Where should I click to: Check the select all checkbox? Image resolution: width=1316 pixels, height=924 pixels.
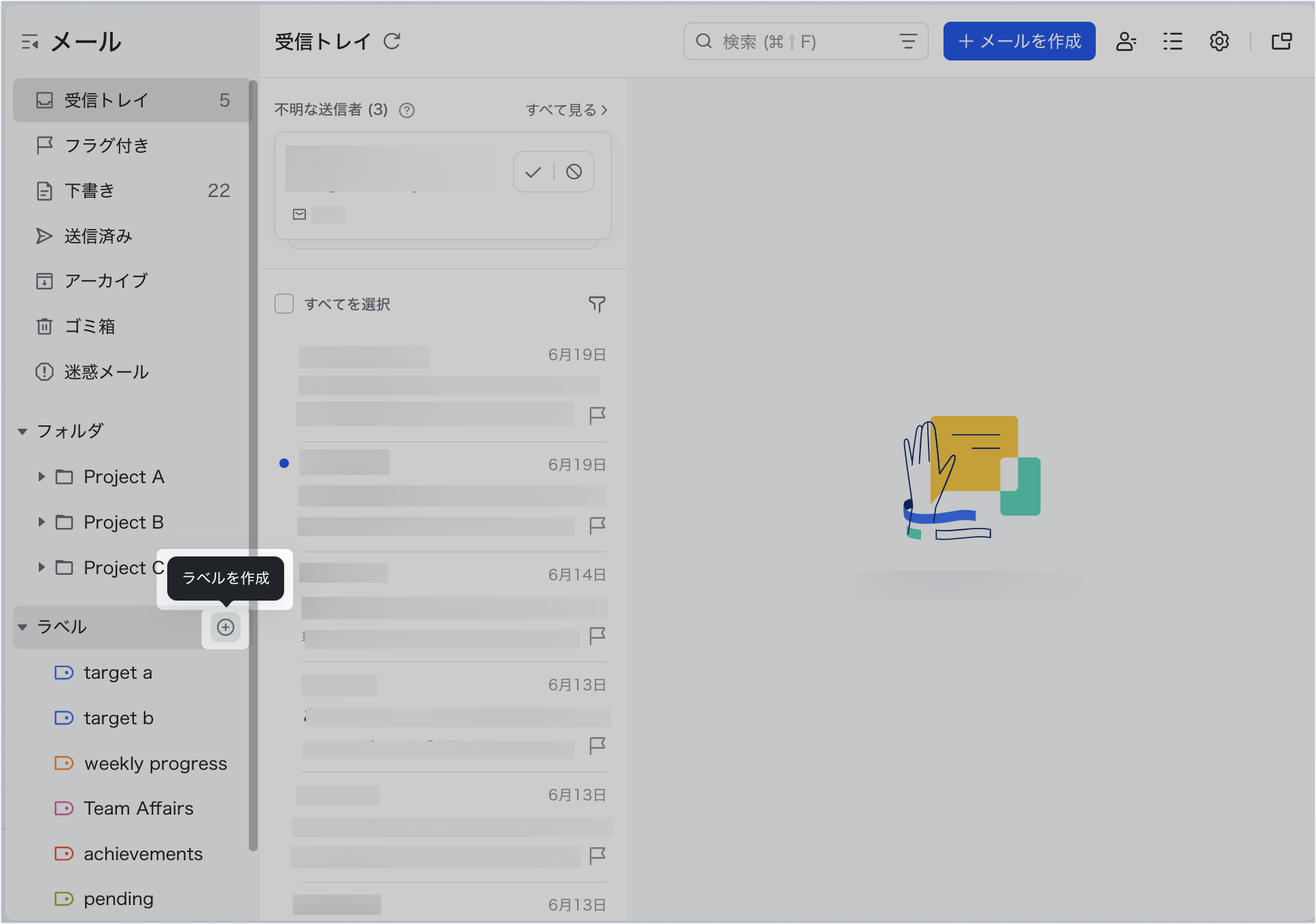click(284, 304)
